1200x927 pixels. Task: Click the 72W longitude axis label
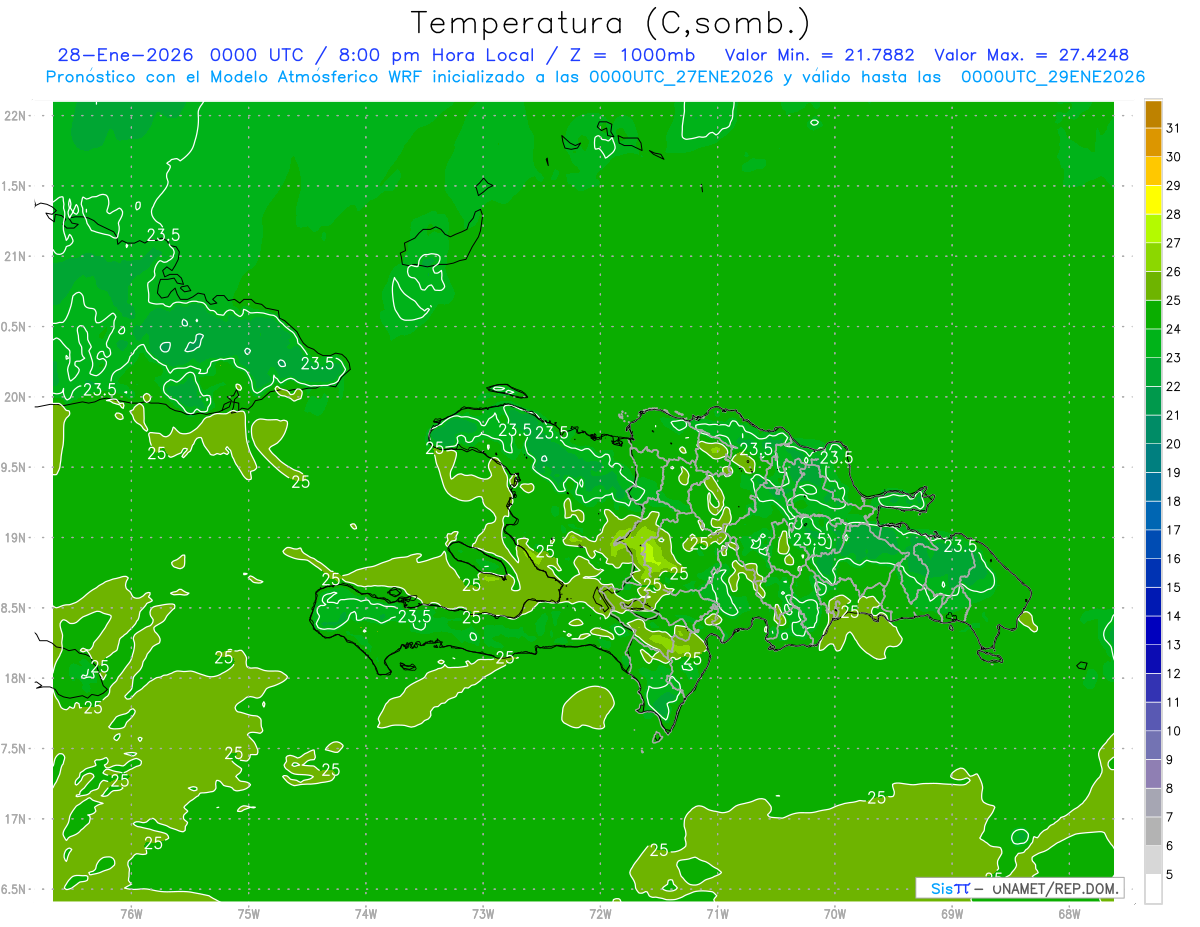[x=600, y=914]
